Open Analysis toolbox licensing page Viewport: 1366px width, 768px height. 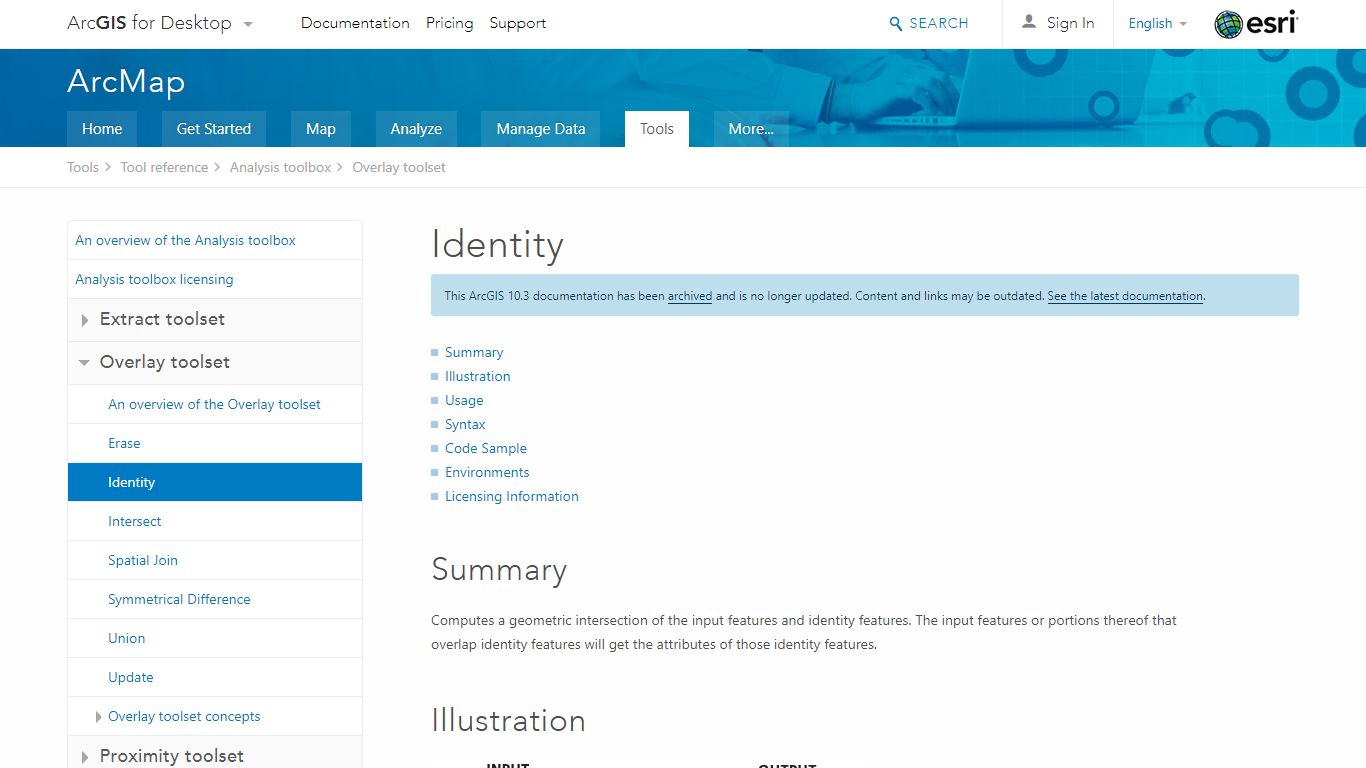[214, 280]
